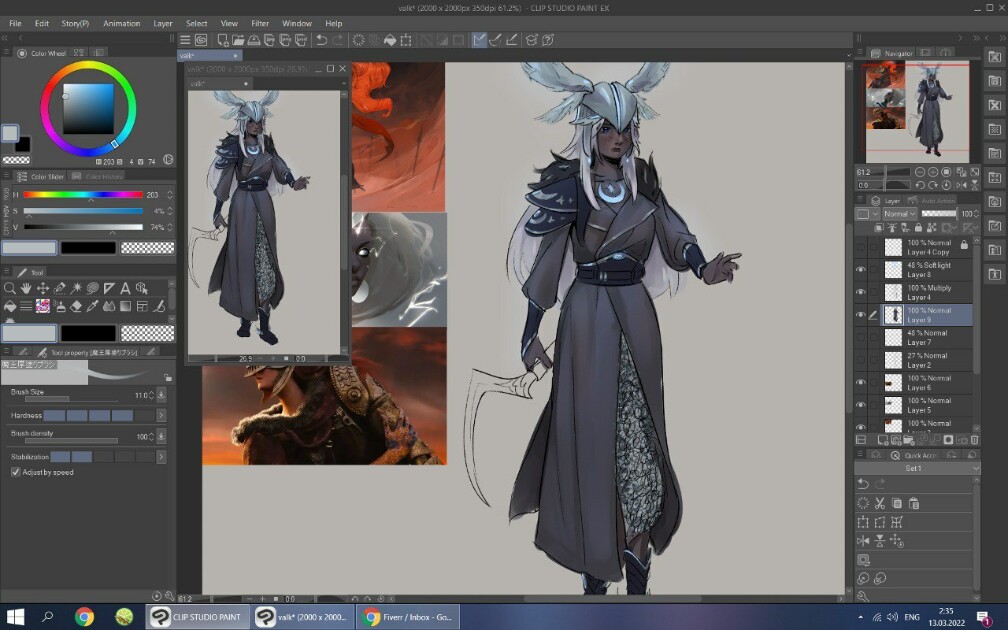
Task: Open Clip Studio launcher icon in command bar
Action: (201, 40)
